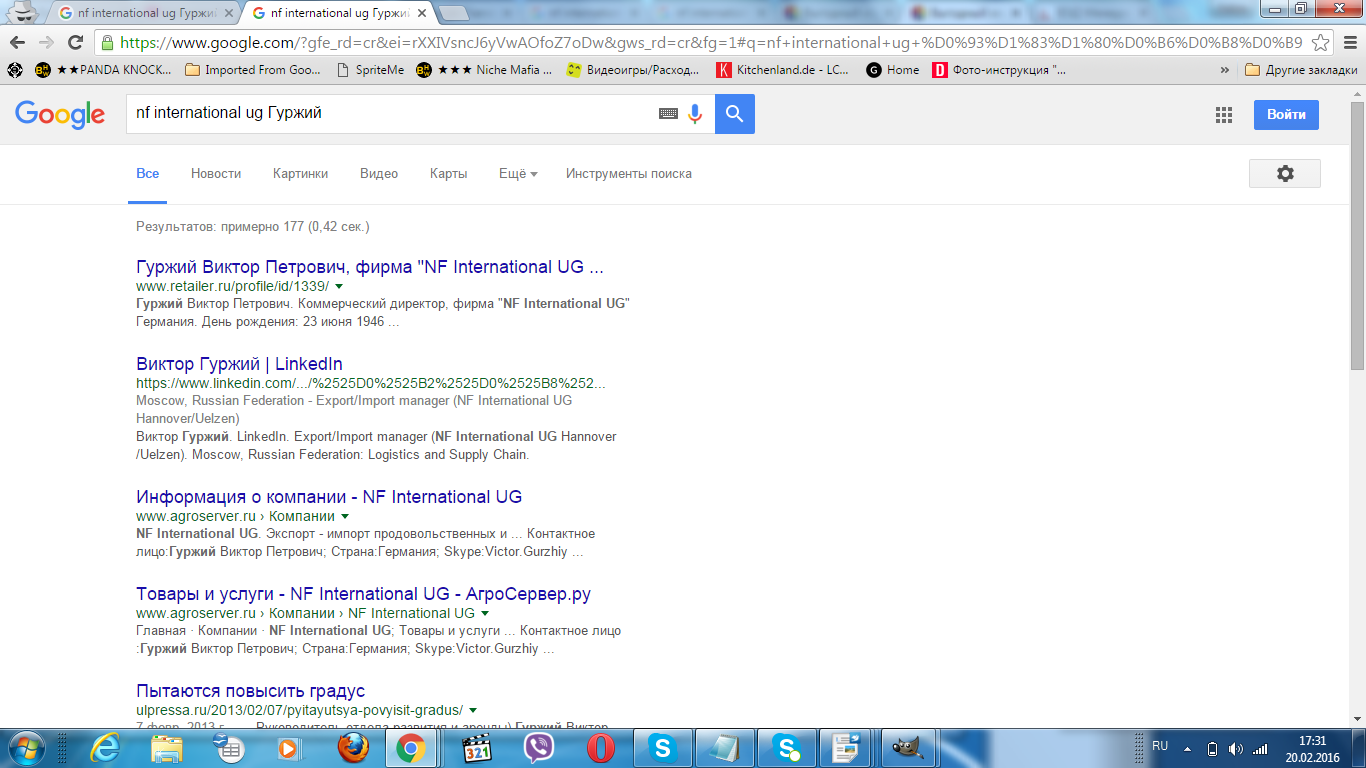Open Viber from the taskbar
This screenshot has width=1366, height=768.
[539, 748]
